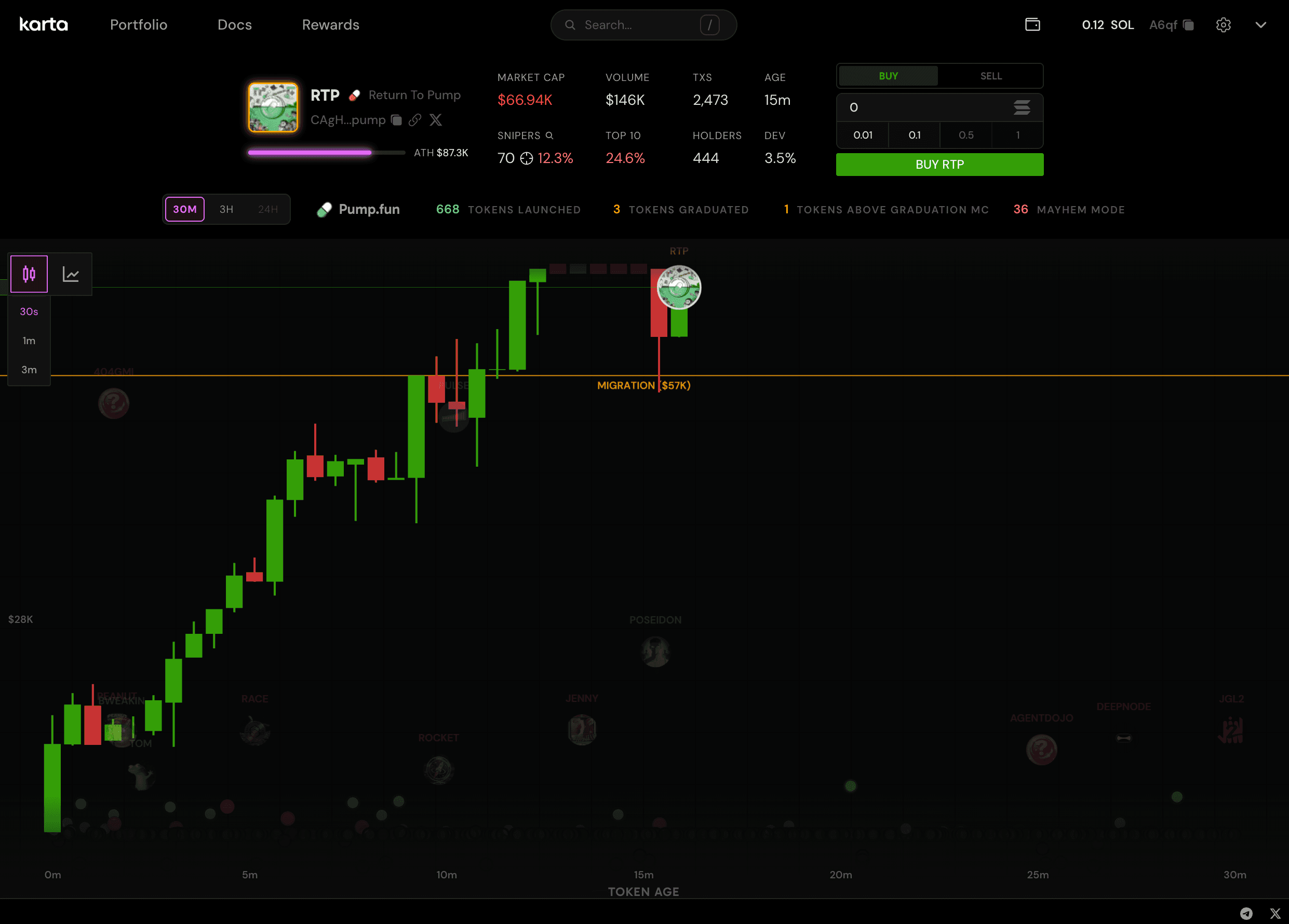Switch to the line chart view icon
The image size is (1289, 924).
pos(71,274)
